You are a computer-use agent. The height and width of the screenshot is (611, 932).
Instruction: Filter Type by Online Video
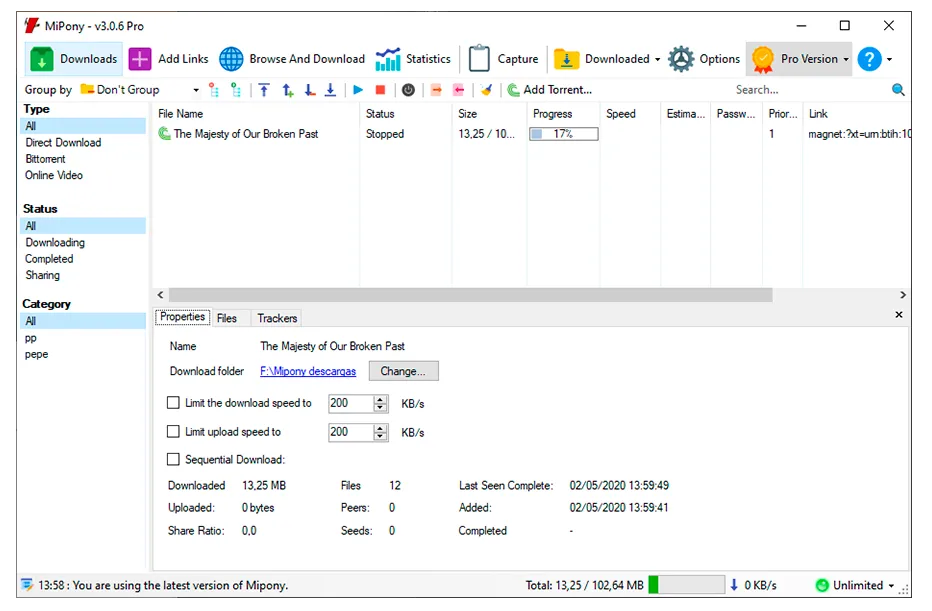(x=53, y=175)
